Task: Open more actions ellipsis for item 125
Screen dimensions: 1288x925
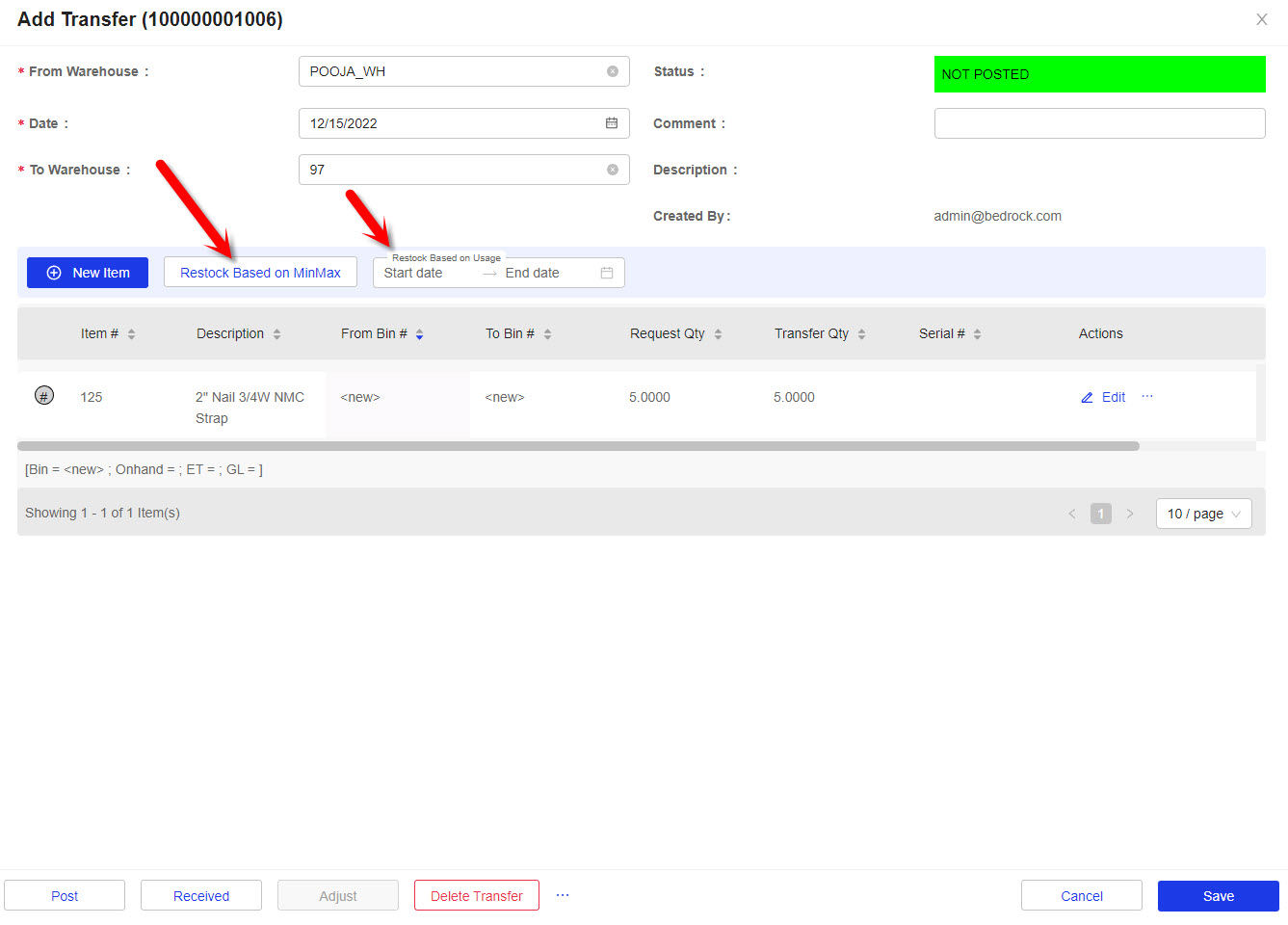Action: [x=1147, y=396]
